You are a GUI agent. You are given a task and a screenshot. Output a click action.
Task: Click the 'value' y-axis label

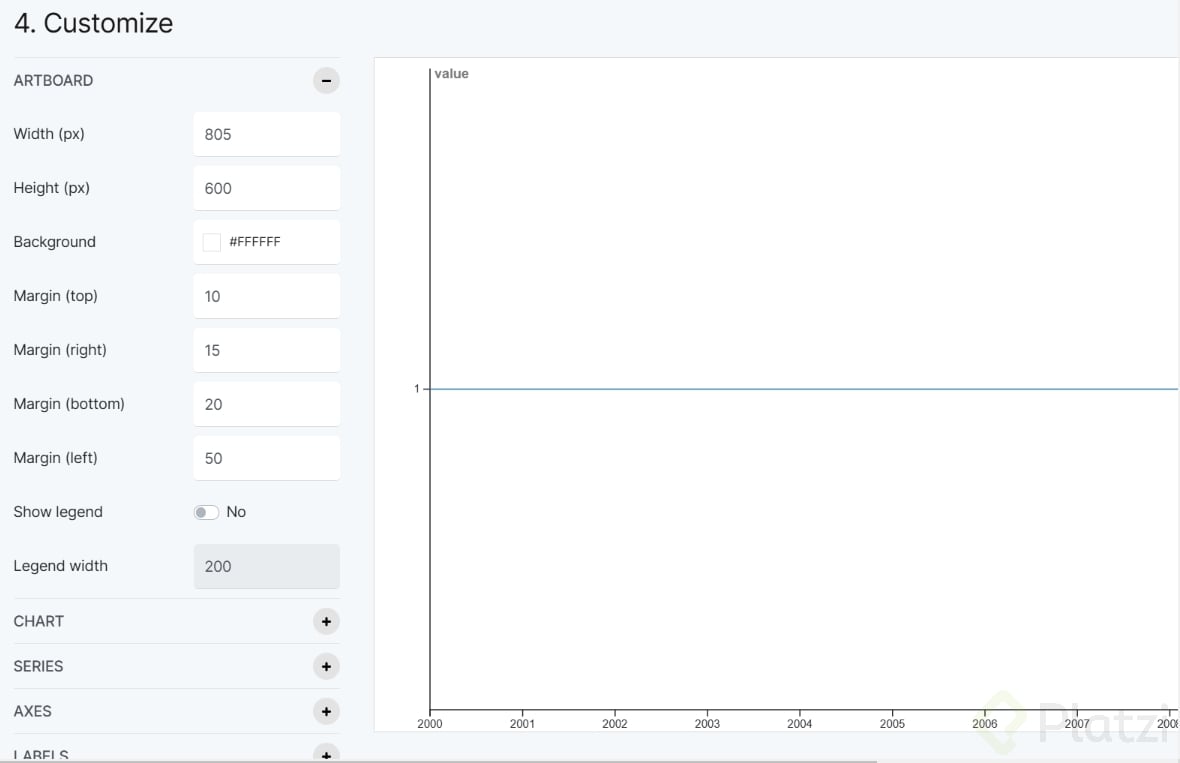click(x=452, y=74)
